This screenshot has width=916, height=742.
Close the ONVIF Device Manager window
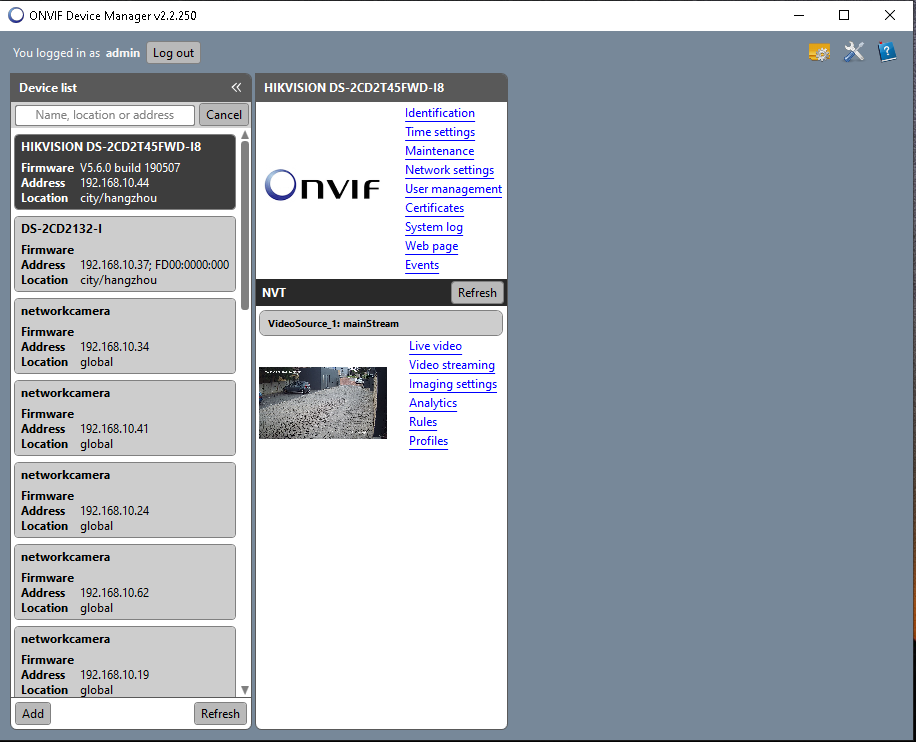(x=890, y=15)
